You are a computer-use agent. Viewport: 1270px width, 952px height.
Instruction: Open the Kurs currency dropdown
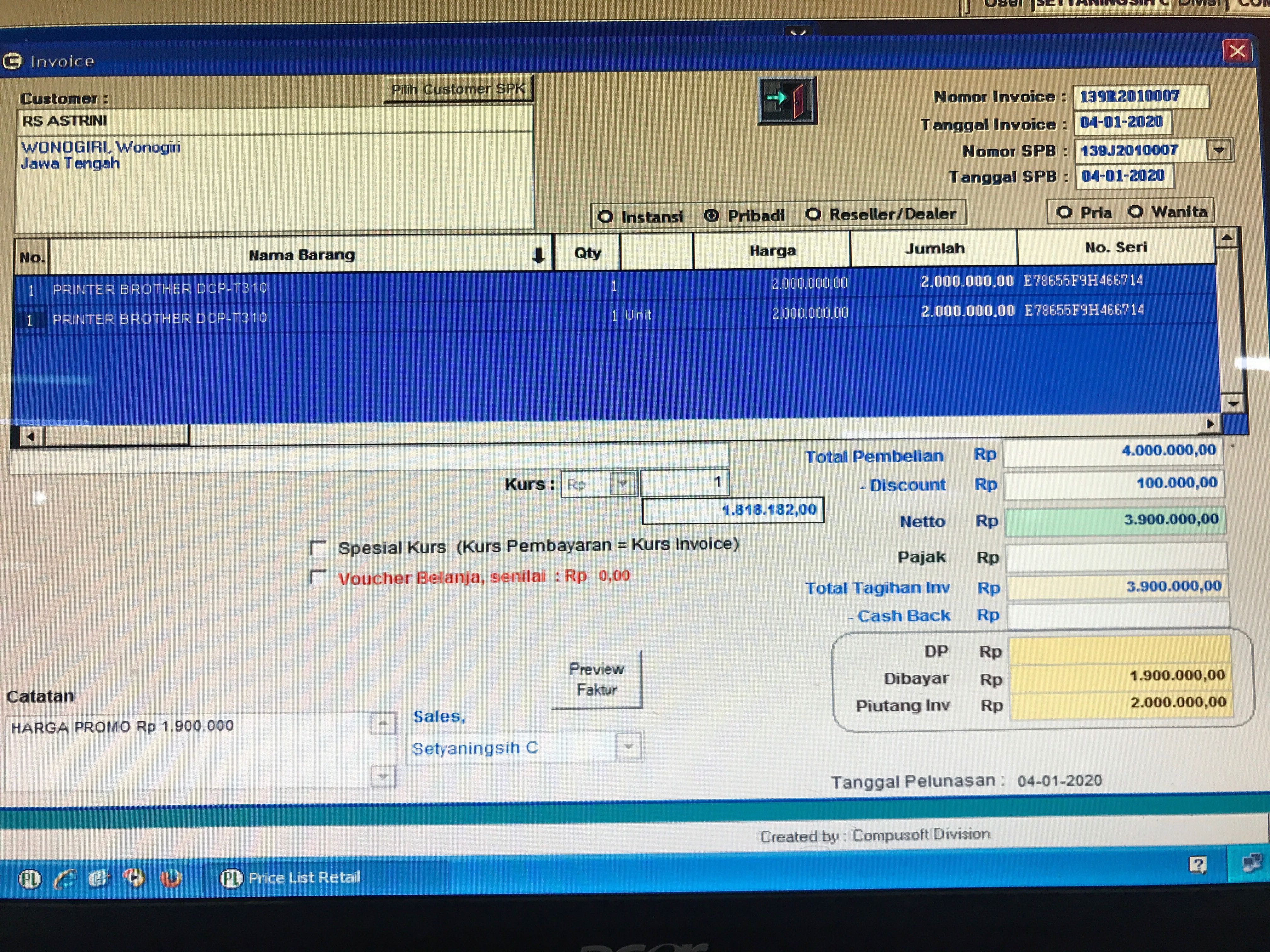tap(622, 484)
